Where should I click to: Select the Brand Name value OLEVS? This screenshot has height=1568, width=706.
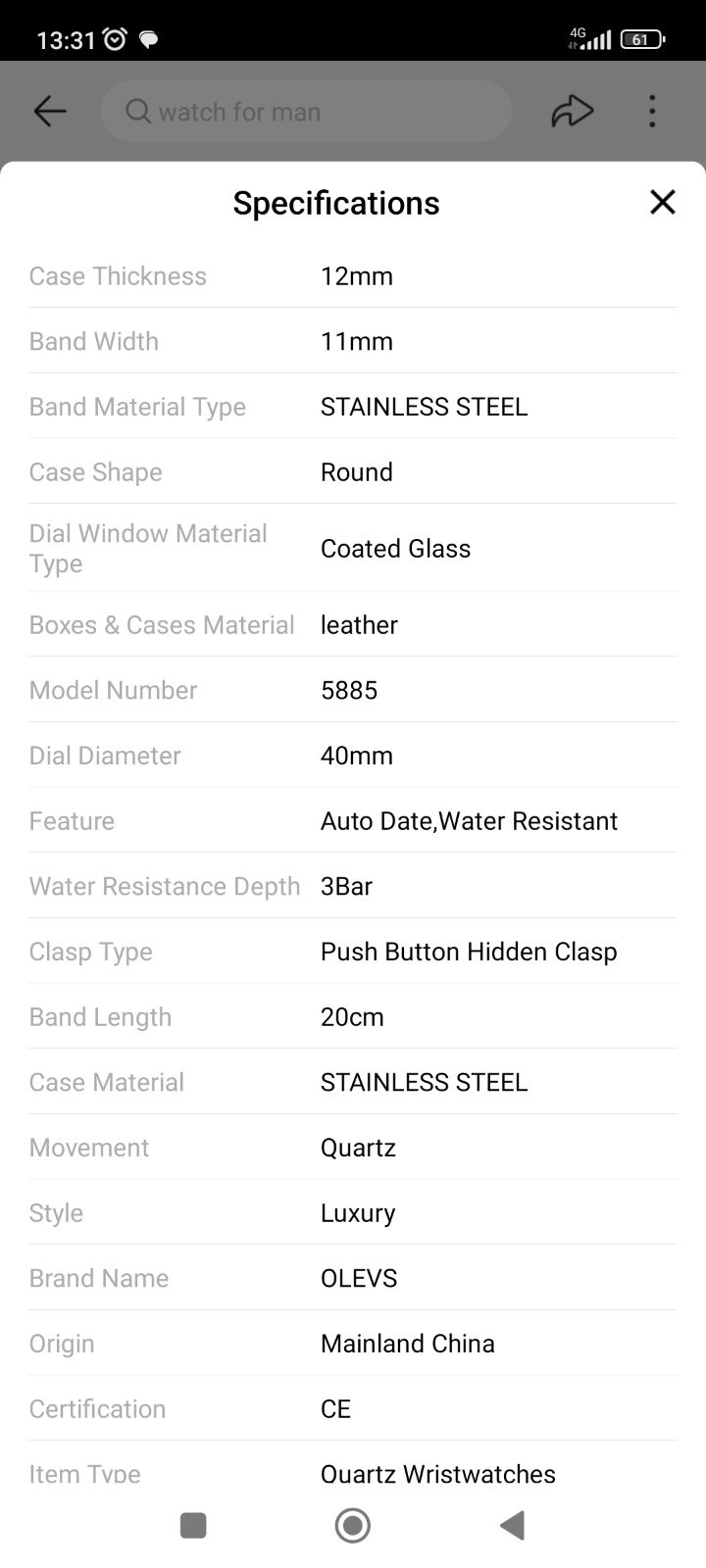pyautogui.click(x=359, y=1278)
